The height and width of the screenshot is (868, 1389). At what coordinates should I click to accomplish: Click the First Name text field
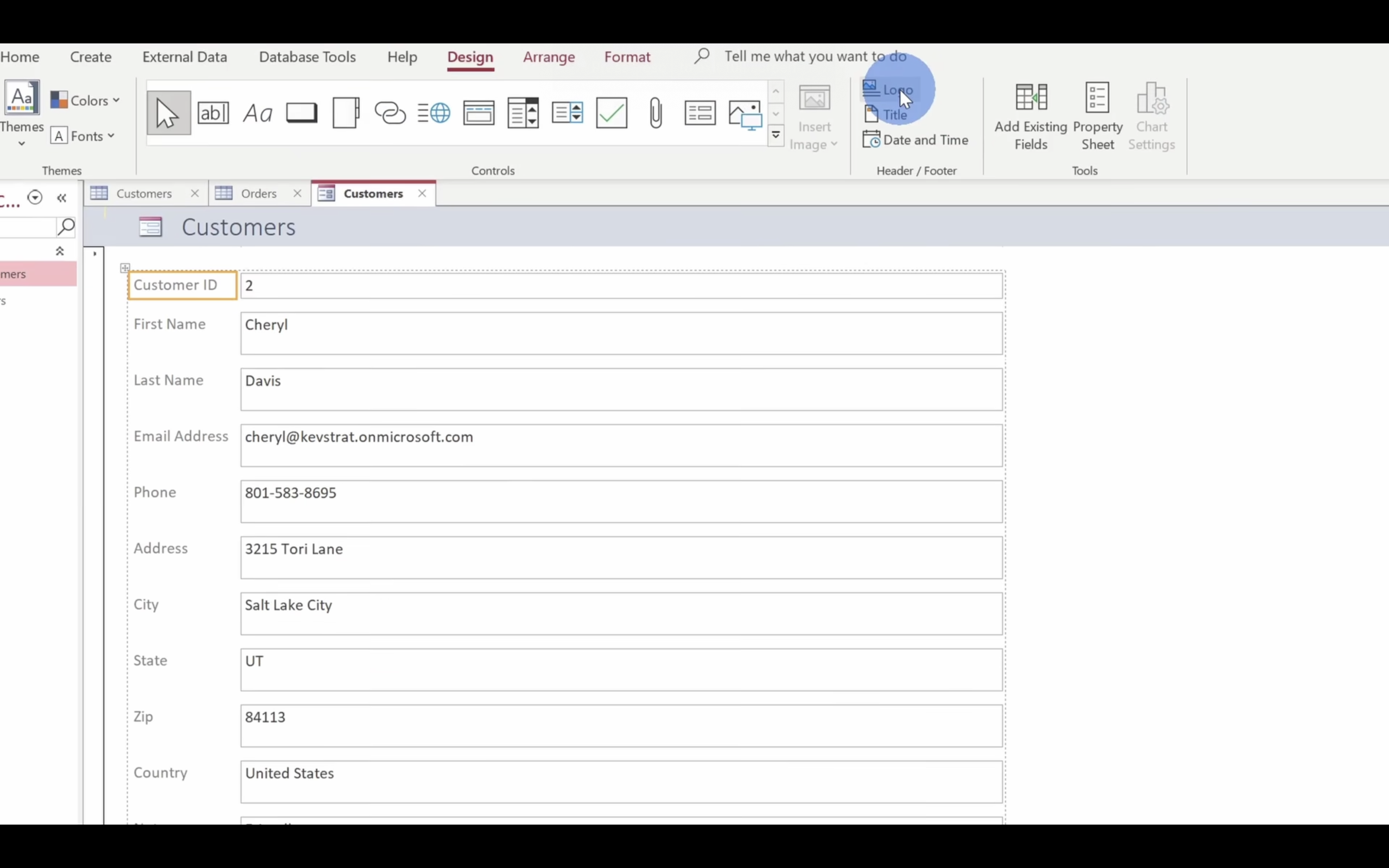pos(621,333)
